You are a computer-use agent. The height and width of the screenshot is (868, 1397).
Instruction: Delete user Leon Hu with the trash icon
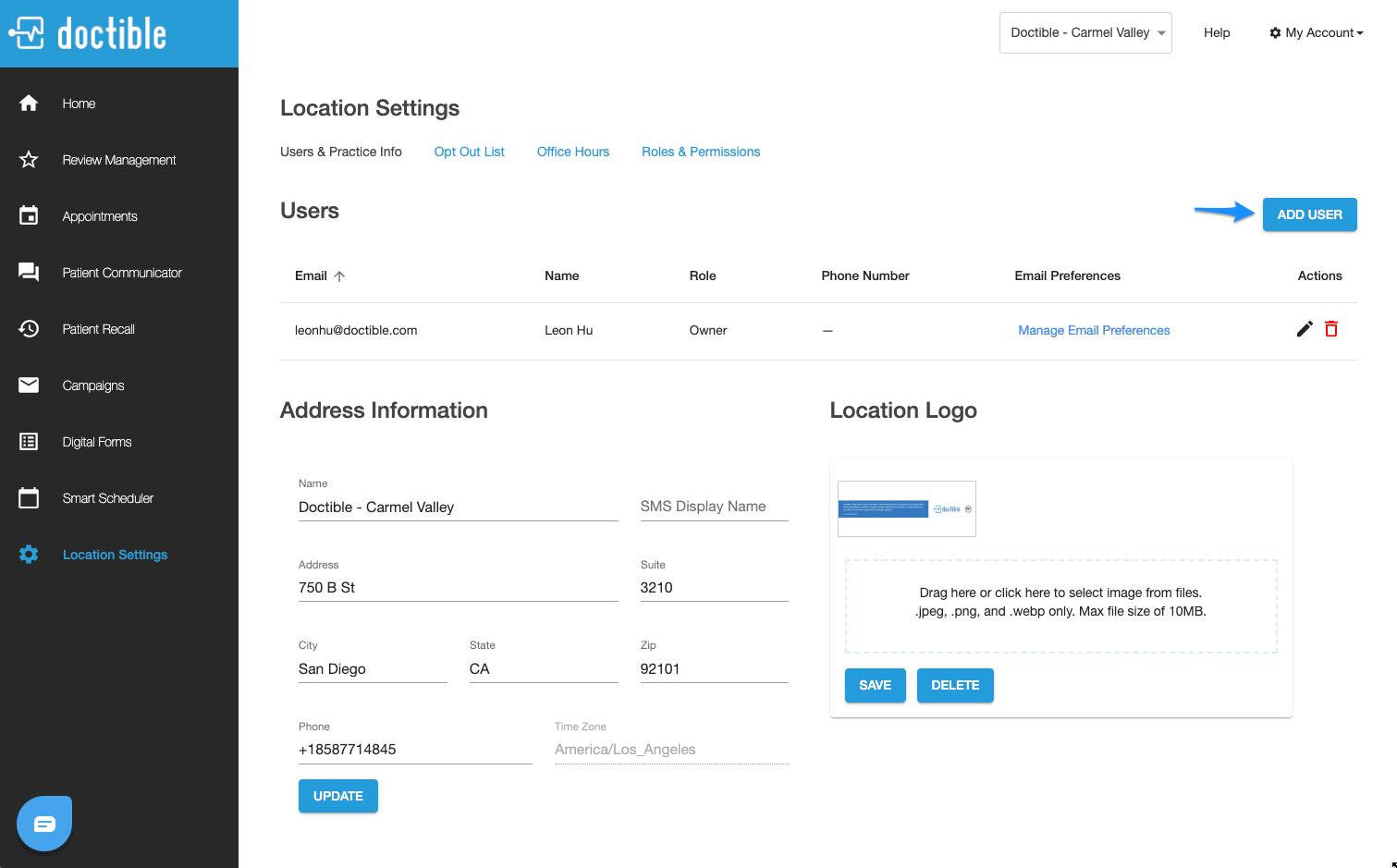1331,329
